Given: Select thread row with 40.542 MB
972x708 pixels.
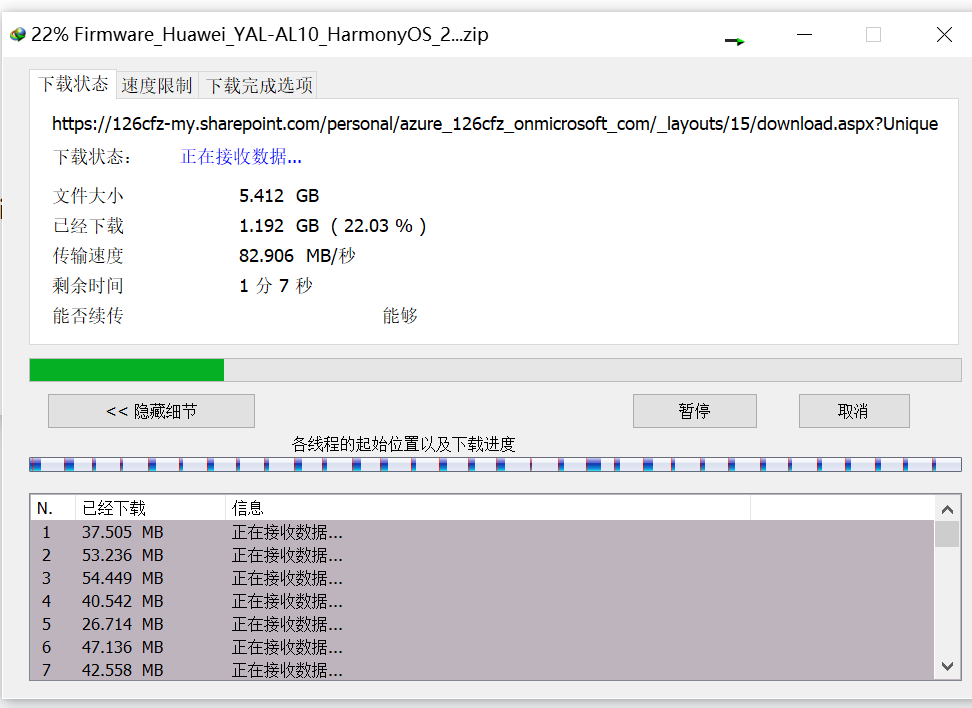Looking at the screenshot, I should point(482,601).
